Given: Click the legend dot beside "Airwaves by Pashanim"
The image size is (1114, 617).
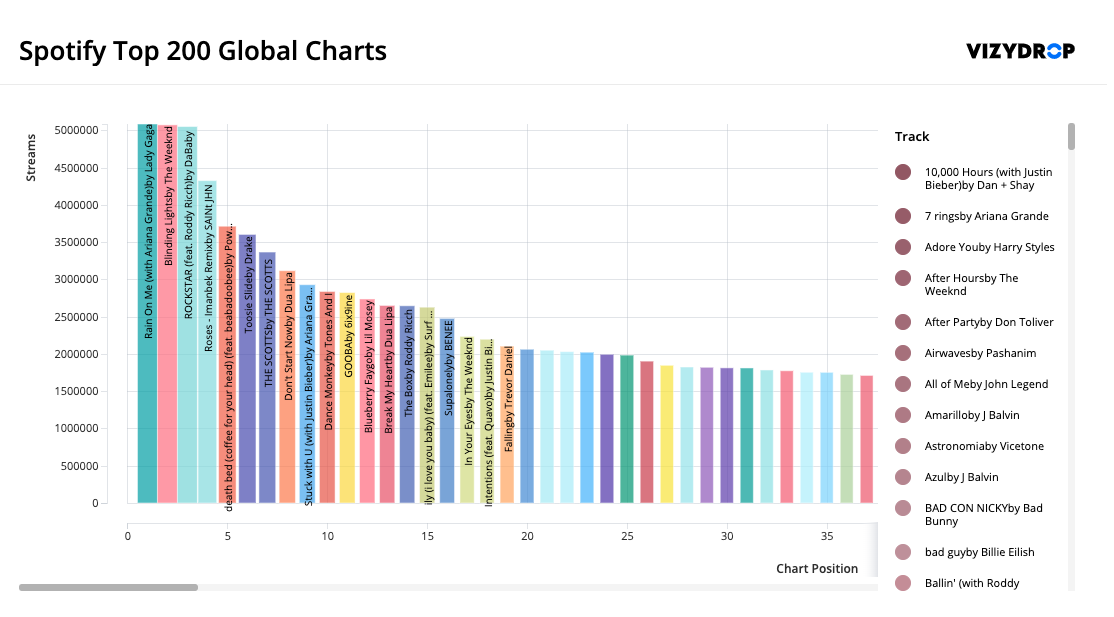Looking at the screenshot, I should (902, 353).
